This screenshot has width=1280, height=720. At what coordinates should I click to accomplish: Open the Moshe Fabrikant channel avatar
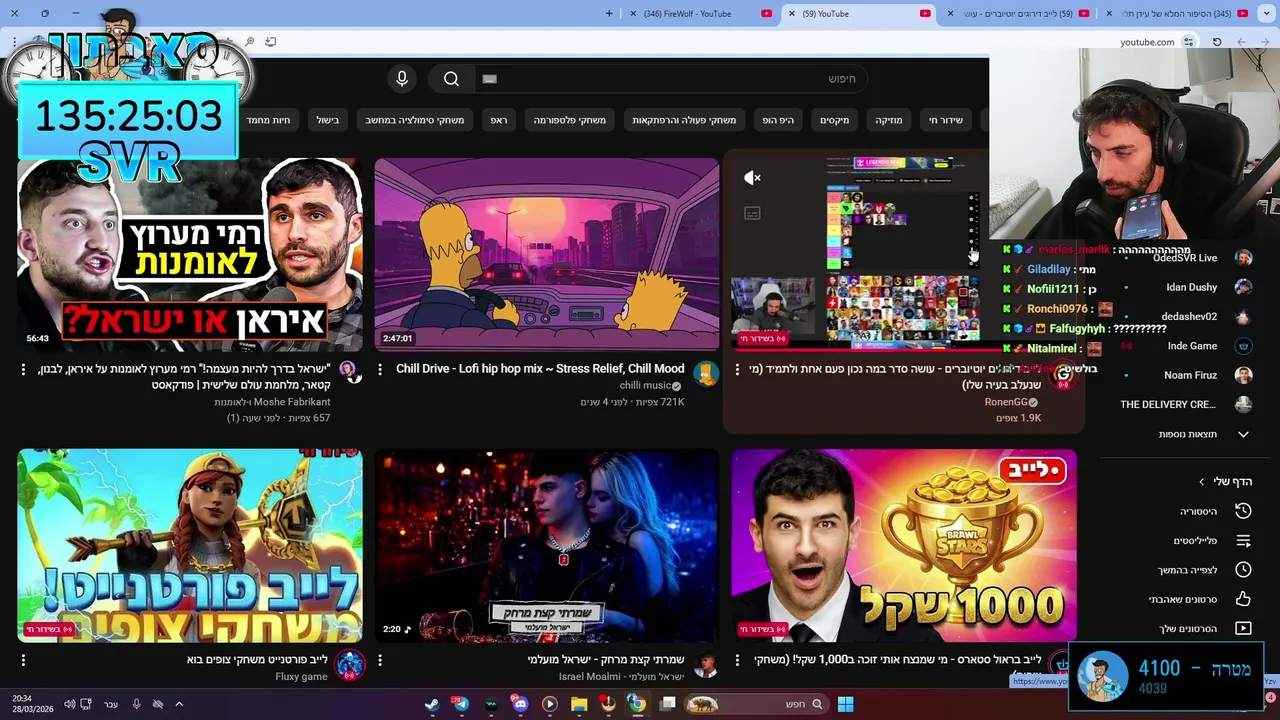pos(348,372)
